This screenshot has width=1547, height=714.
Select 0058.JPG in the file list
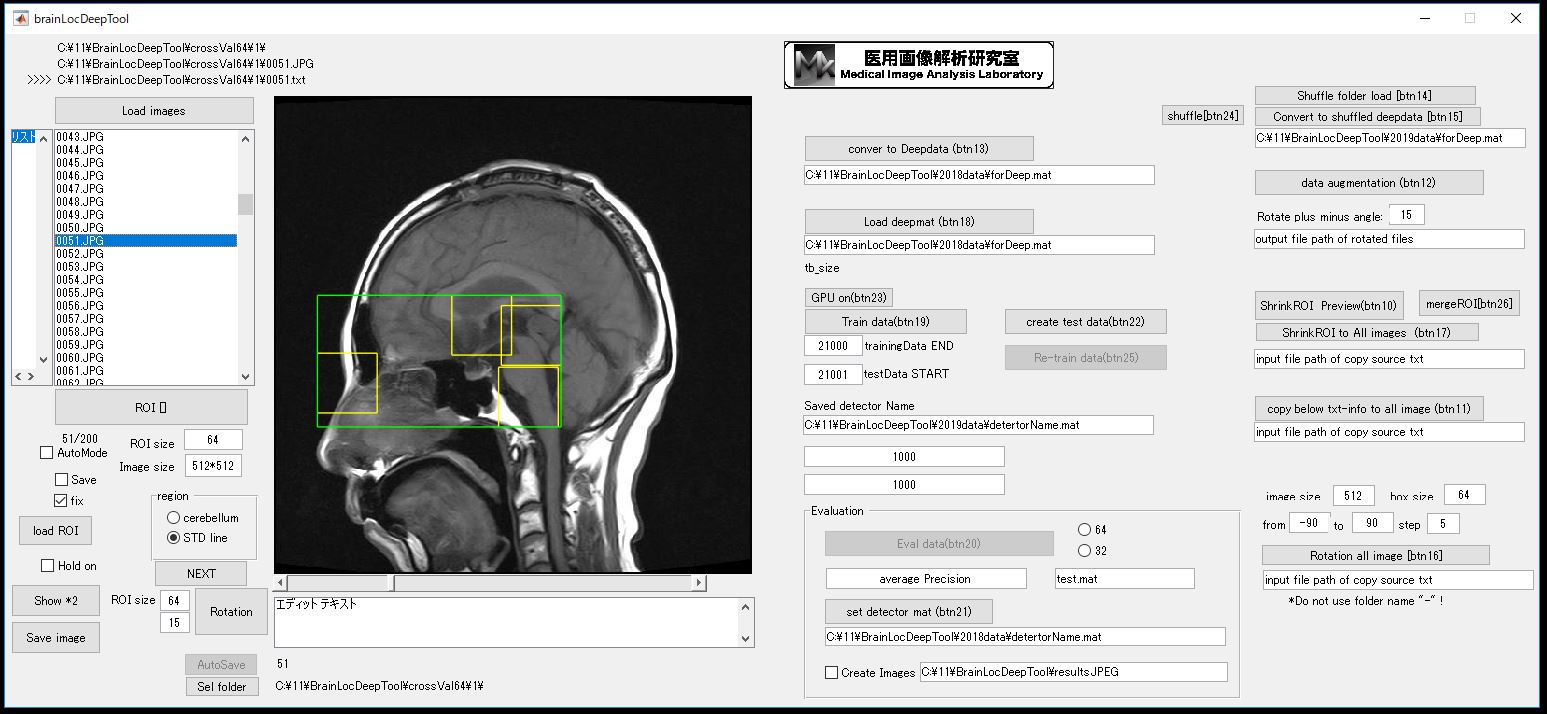[146, 332]
